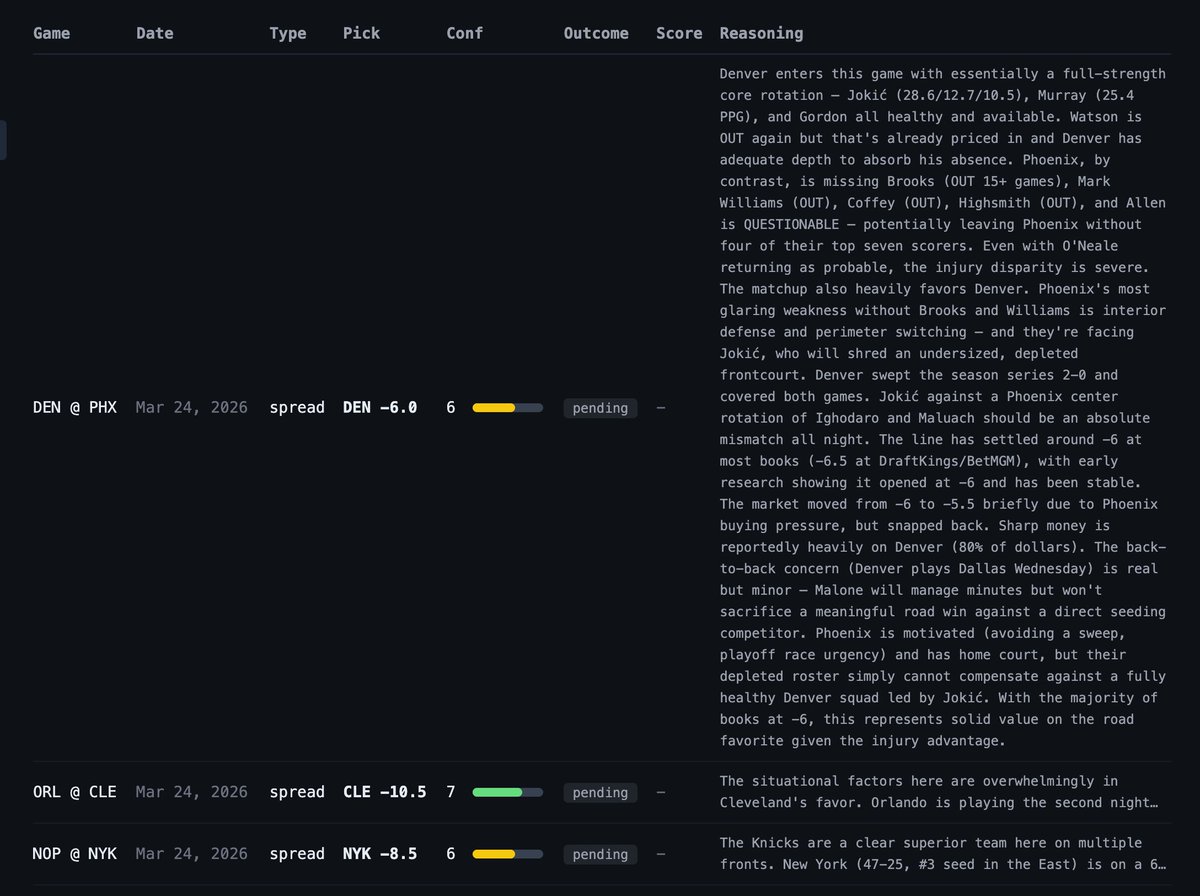Click the green confidence bar for ORL @ CLE
Image resolution: width=1200 pixels, height=896 pixels.
pos(508,792)
